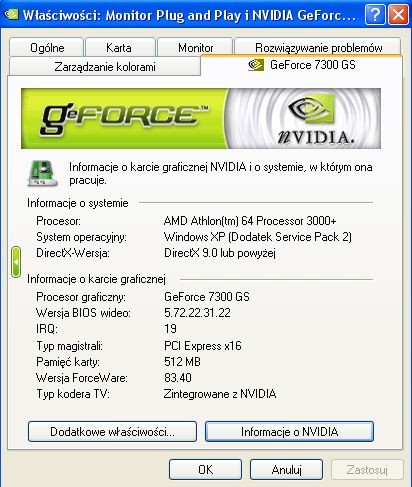The width and height of the screenshot is (412, 487).
Task: Click the GeForce 7300 GS processor value
Action: [x=207, y=297]
